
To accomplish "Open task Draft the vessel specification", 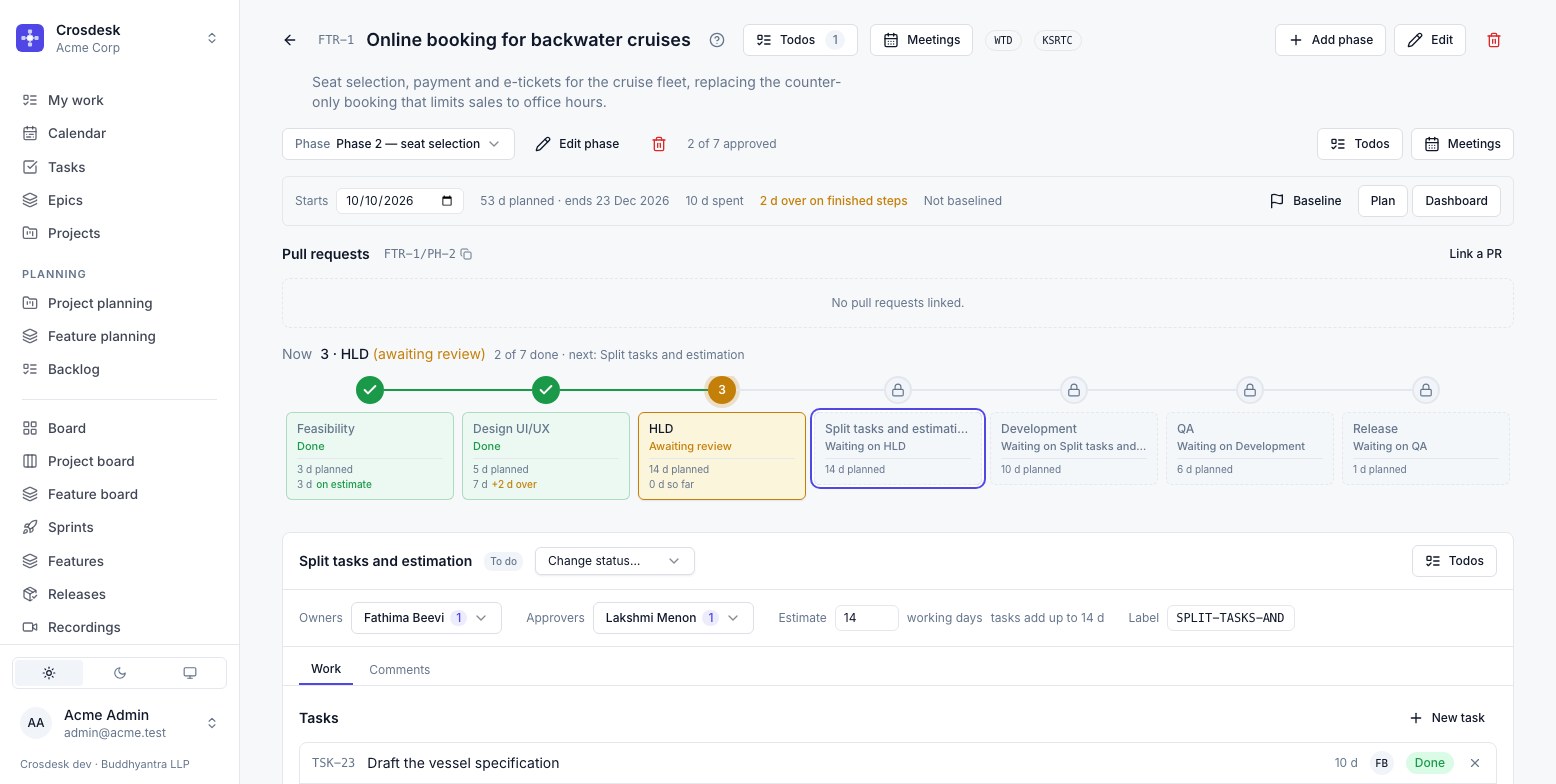I will tap(463, 763).
